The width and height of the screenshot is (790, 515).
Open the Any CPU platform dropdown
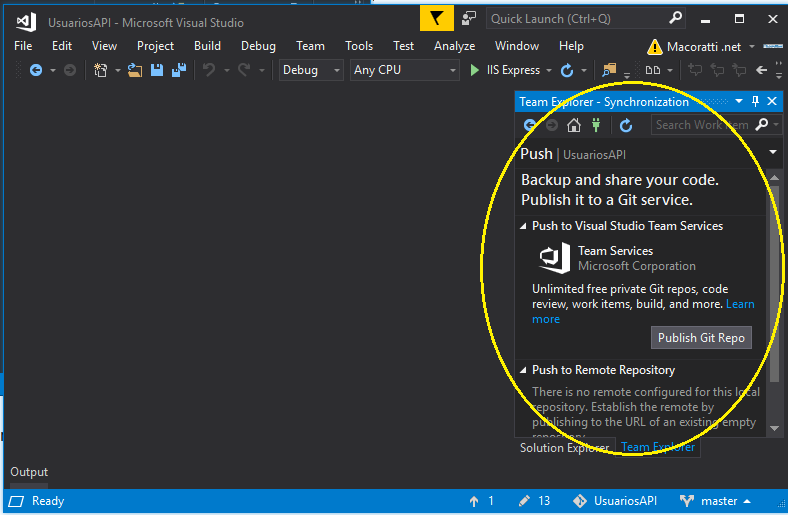[405, 70]
